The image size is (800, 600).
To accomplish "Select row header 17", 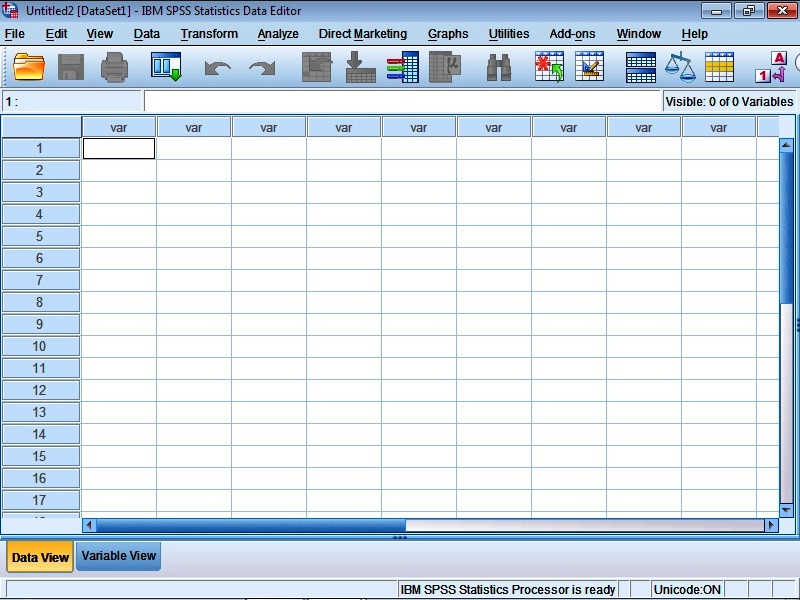I will click(41, 499).
